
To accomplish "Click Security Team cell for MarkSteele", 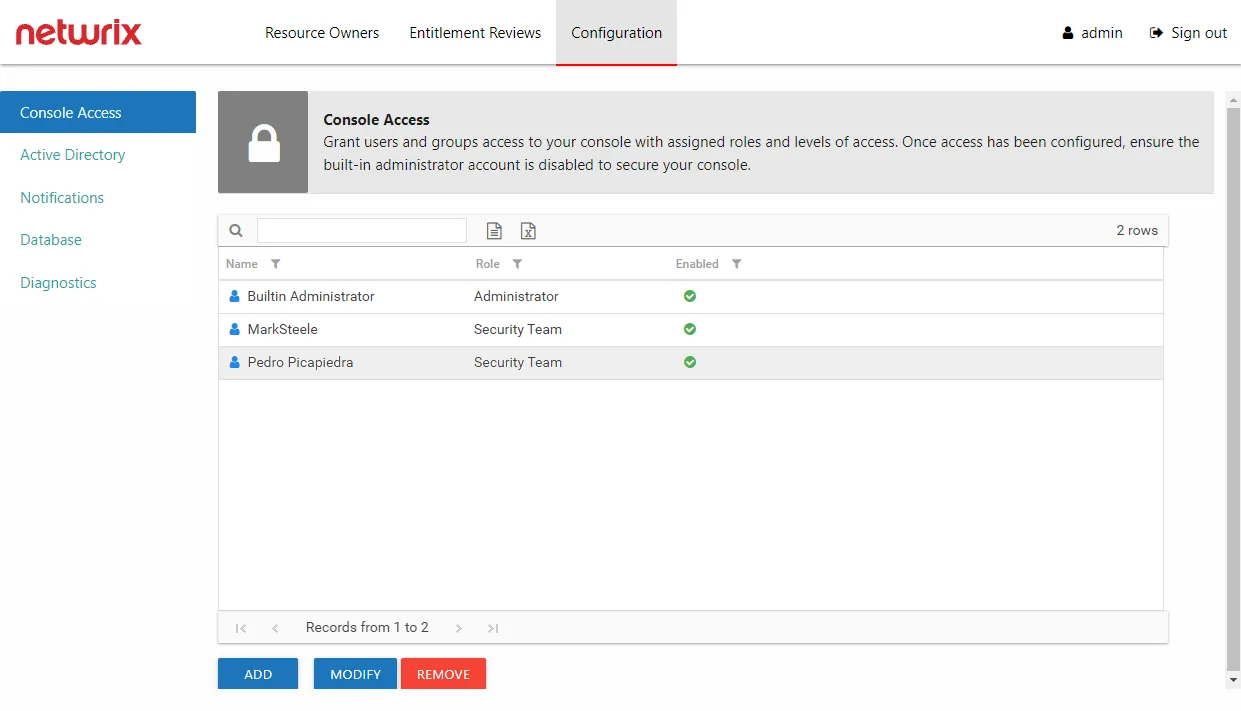I will [x=518, y=329].
